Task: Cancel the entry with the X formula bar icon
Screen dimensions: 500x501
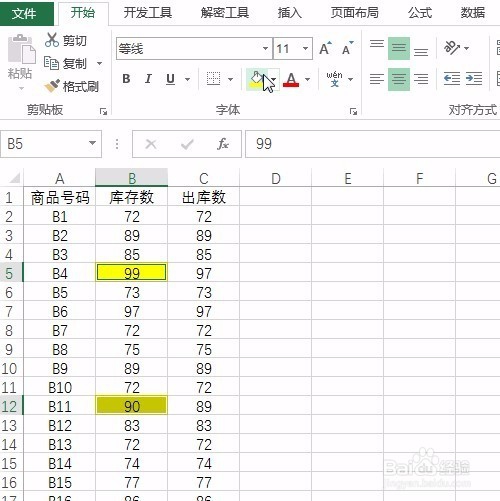Action: 151,144
